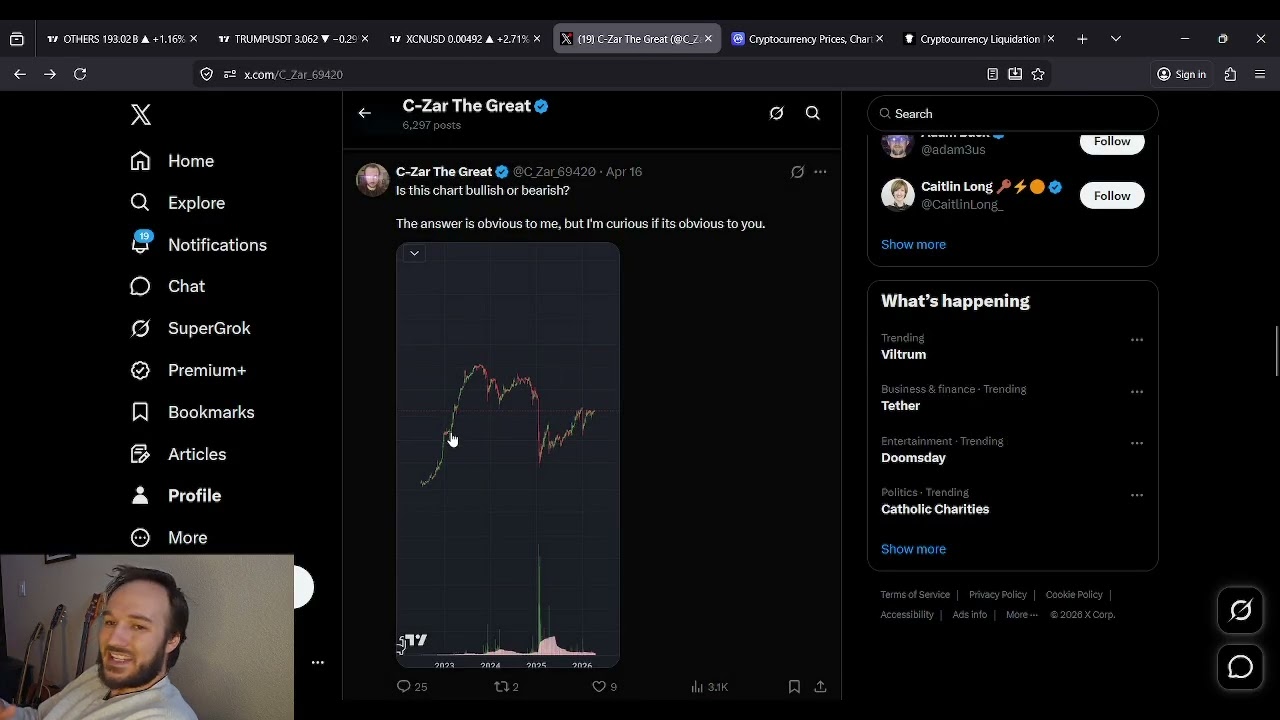Expand the chevron dropdown on chart image
1280x720 pixels.
[414, 253]
